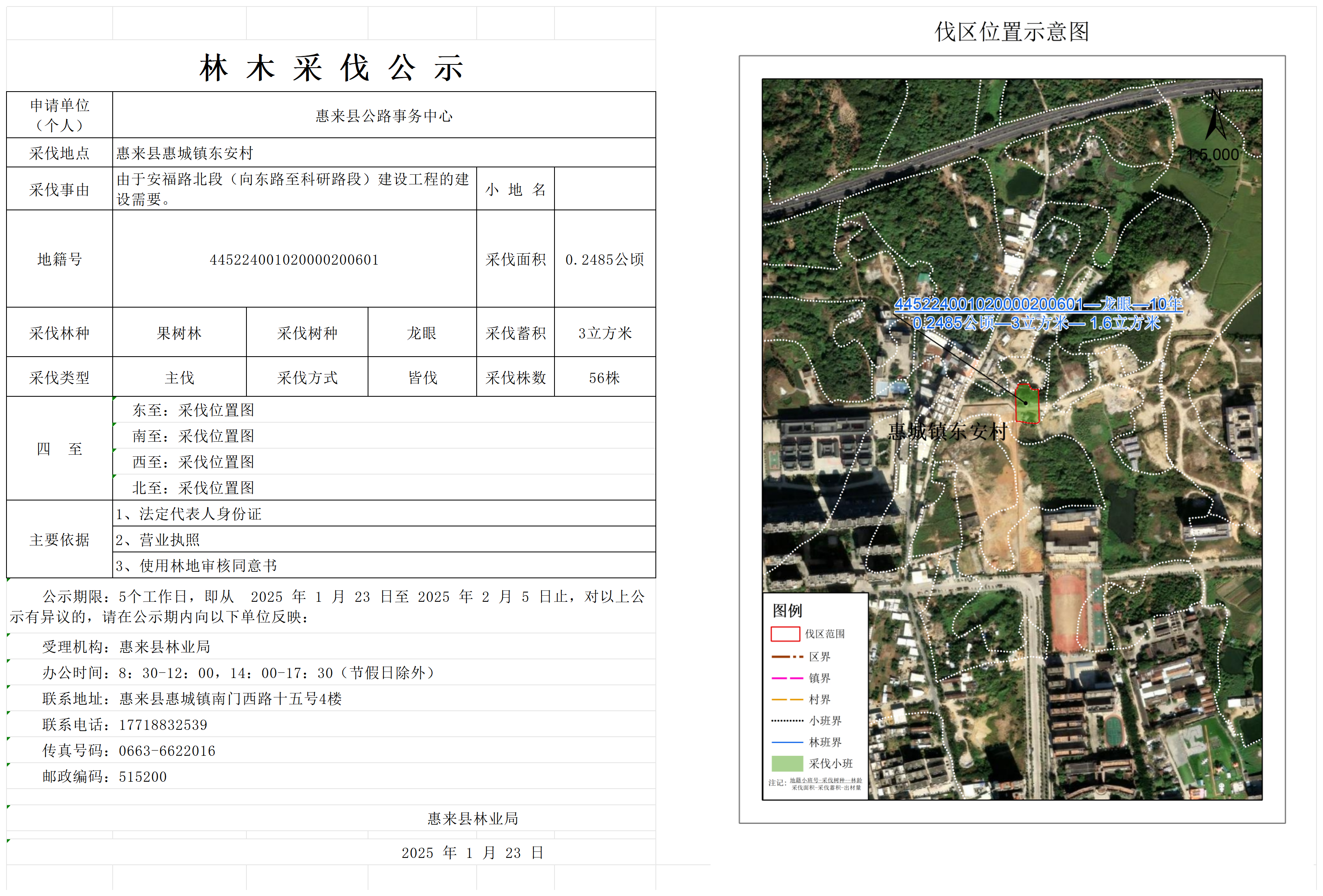This screenshot has width=1323, height=896.
Task: Click the cadastral number 445224001020000200601 in the table
Action: (294, 260)
